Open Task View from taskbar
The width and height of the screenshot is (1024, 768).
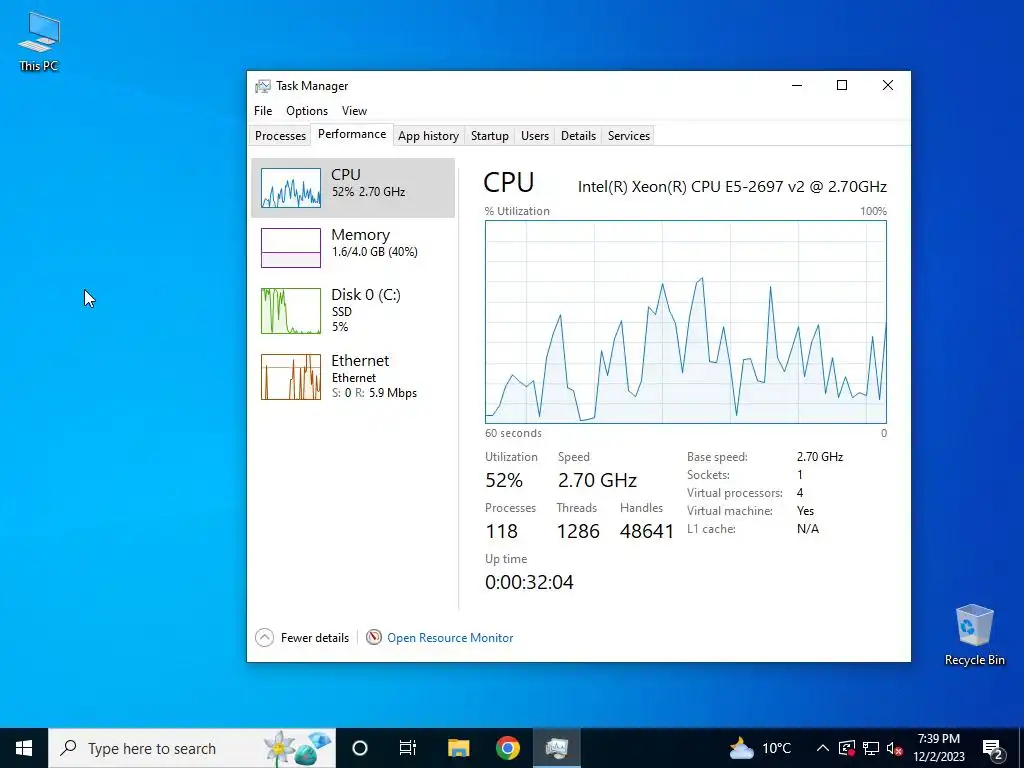[x=408, y=748]
